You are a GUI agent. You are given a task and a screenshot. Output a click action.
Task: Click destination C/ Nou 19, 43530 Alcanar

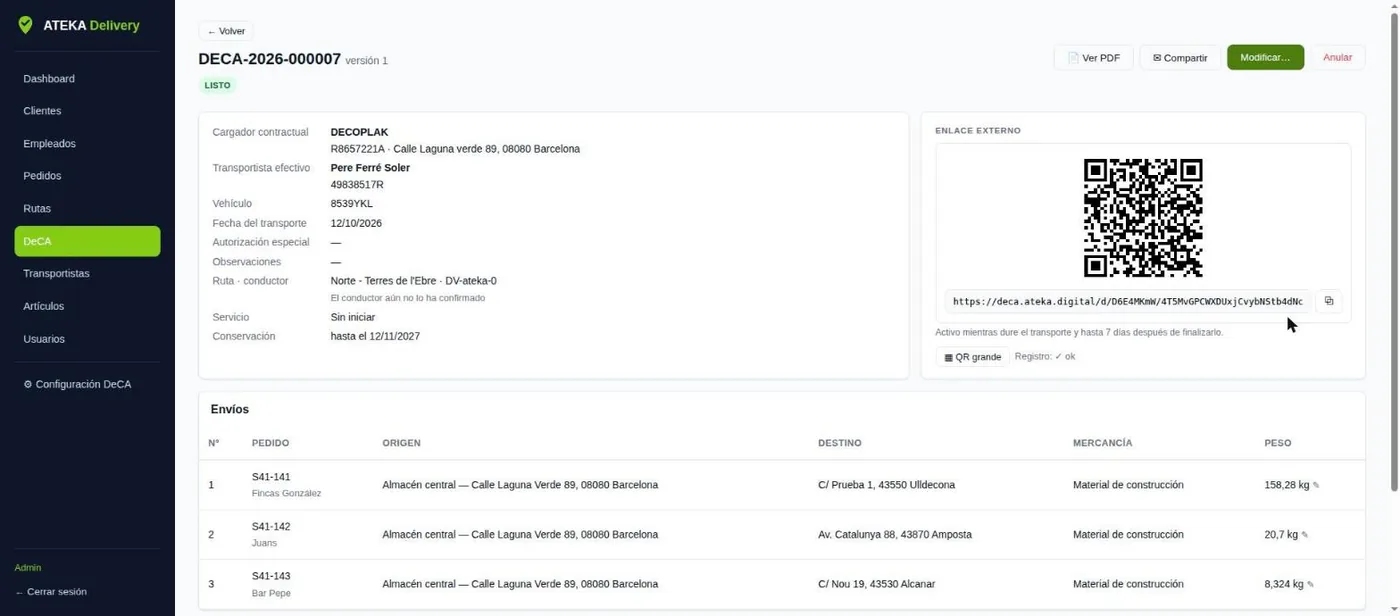click(879, 584)
